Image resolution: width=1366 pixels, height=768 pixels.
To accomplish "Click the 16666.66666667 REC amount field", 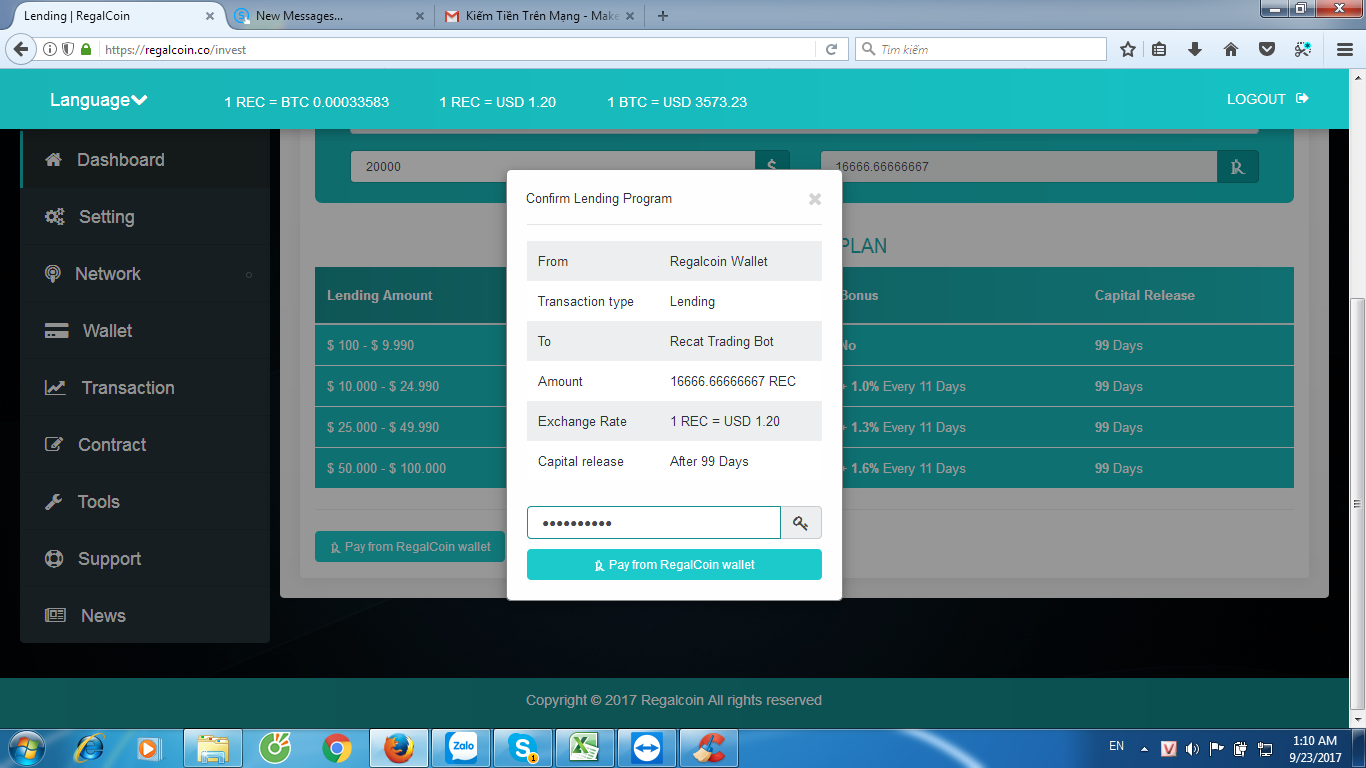I will pos(1019,167).
